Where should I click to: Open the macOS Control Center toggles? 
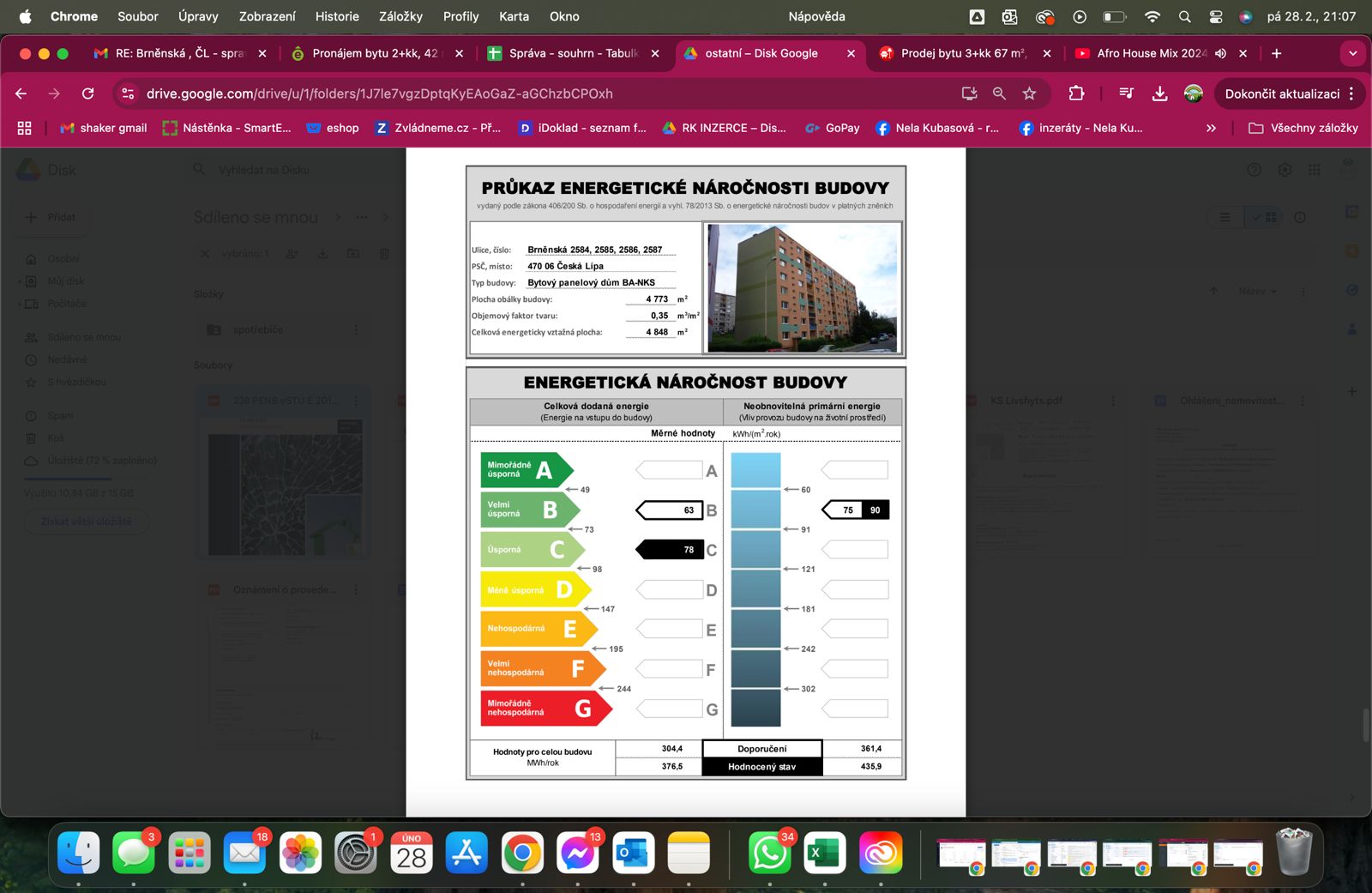1215,16
